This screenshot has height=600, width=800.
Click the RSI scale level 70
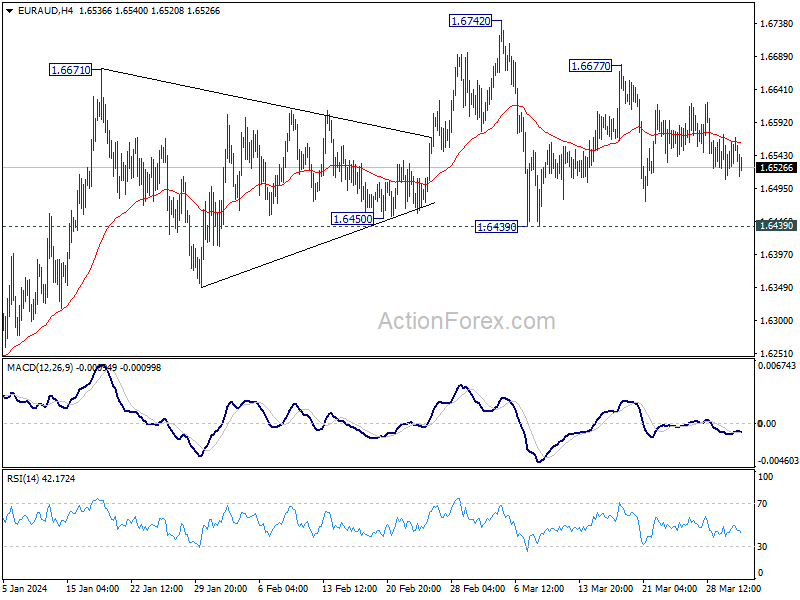[762, 504]
